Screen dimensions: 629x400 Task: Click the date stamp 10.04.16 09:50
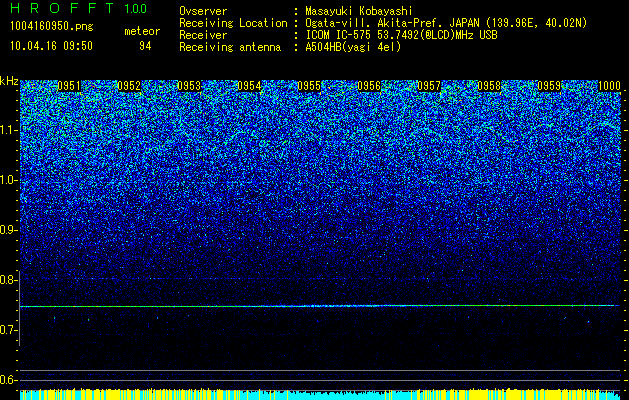point(51,46)
